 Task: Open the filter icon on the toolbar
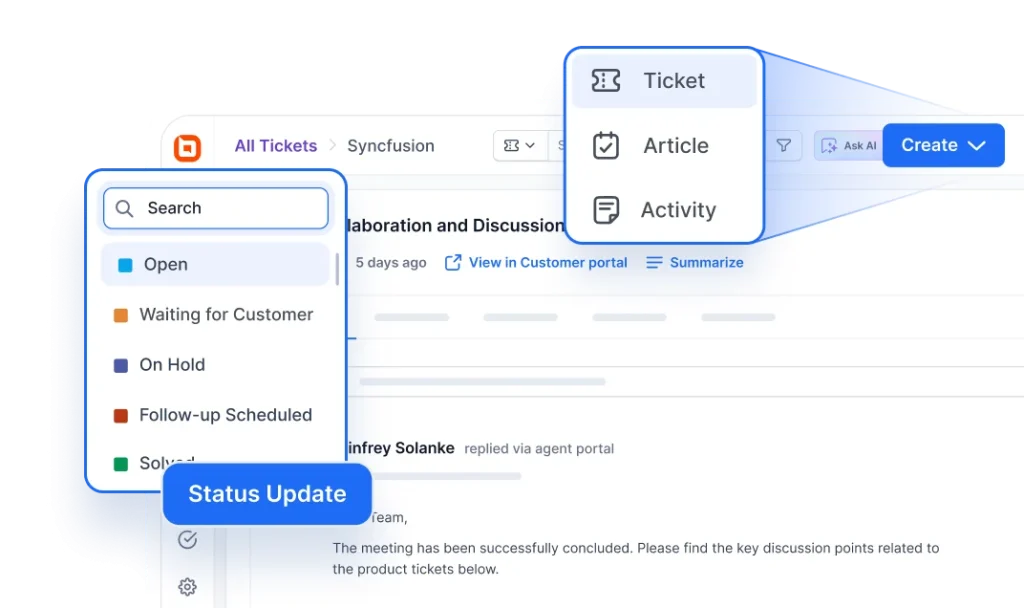click(x=784, y=145)
